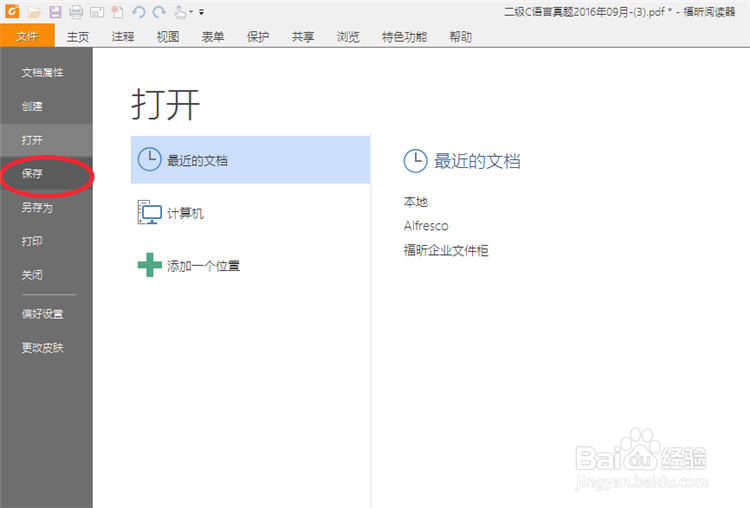Image resolution: width=750 pixels, height=508 pixels.
Task: Open the customize quick access toolbar dropdown
Action: pyautogui.click(x=201, y=12)
